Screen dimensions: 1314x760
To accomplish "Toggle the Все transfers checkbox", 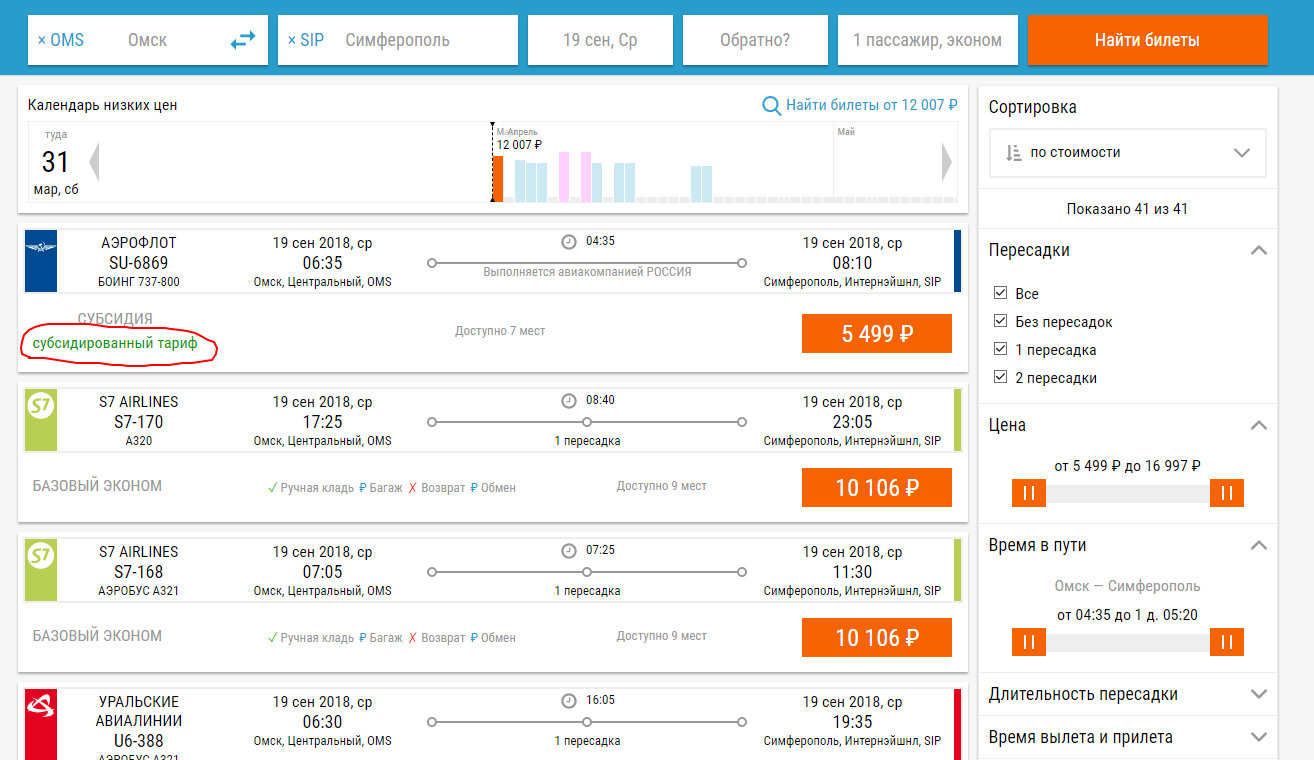I will 1000,293.
